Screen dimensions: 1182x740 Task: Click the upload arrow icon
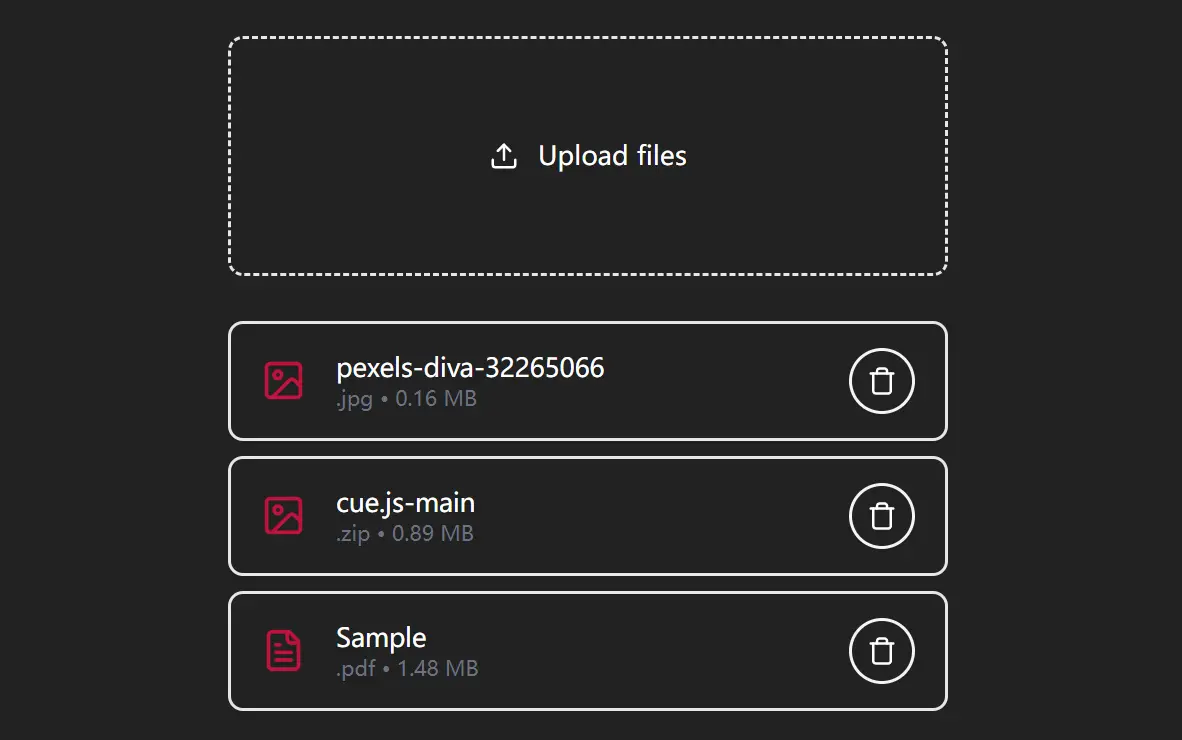(x=503, y=155)
